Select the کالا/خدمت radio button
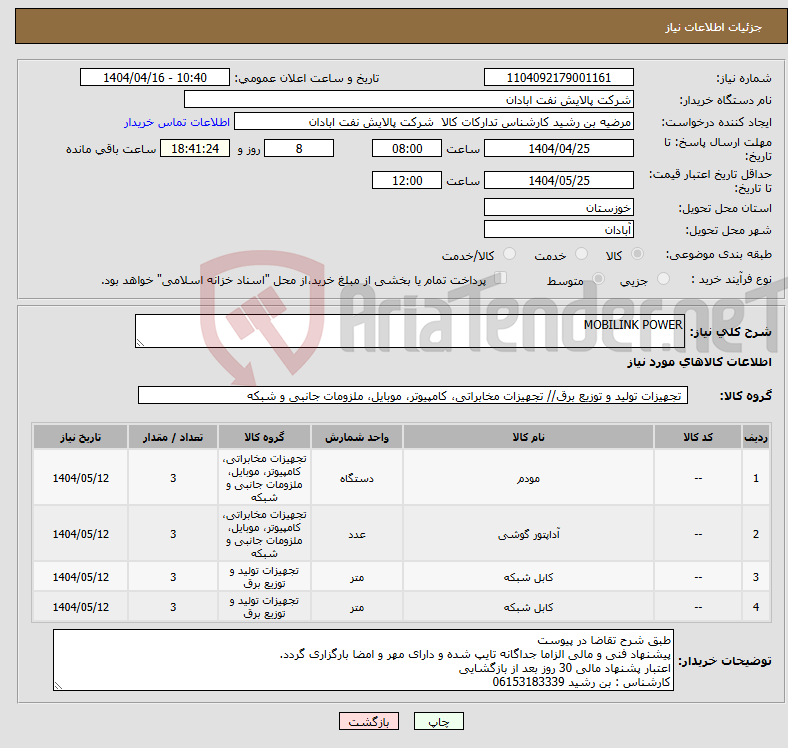The width and height of the screenshot is (788, 748). 510,254
